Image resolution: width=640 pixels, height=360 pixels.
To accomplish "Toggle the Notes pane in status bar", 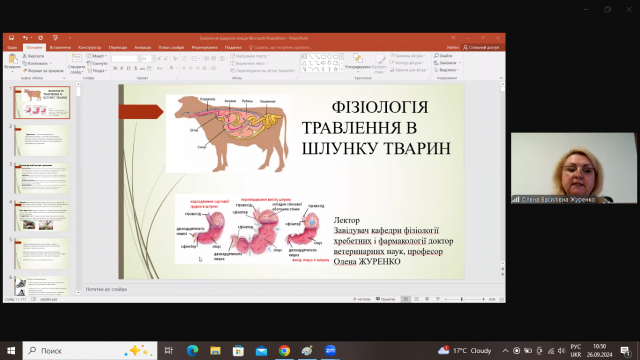I will pos(362,299).
